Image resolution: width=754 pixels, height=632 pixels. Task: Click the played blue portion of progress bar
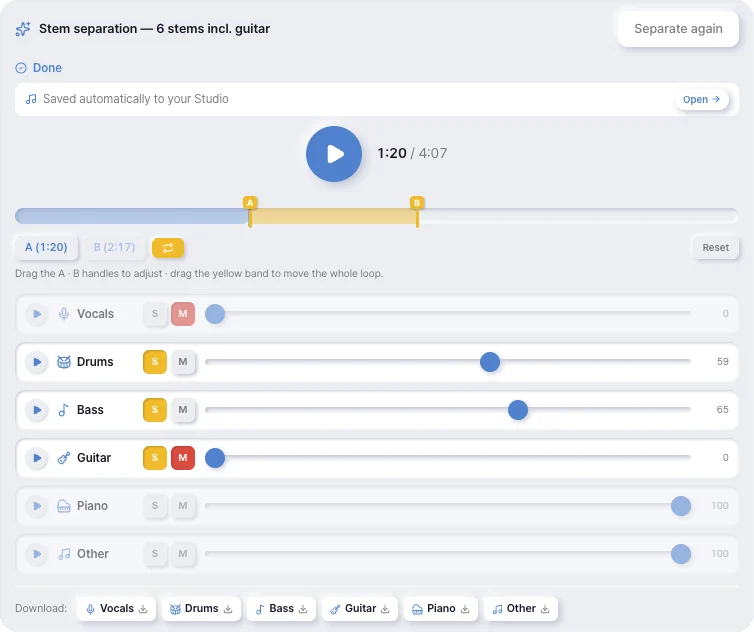click(132, 216)
